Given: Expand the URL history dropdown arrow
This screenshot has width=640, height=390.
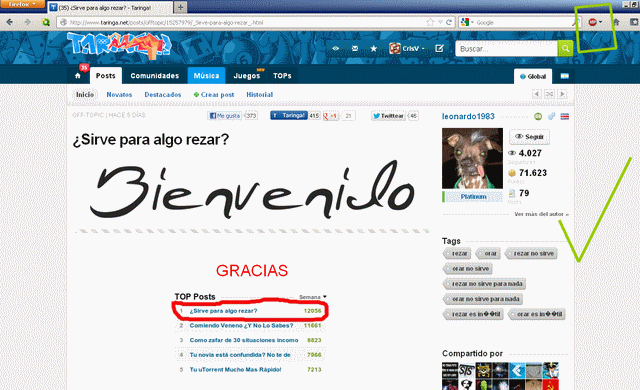Looking at the screenshot, I should [x=440, y=22].
